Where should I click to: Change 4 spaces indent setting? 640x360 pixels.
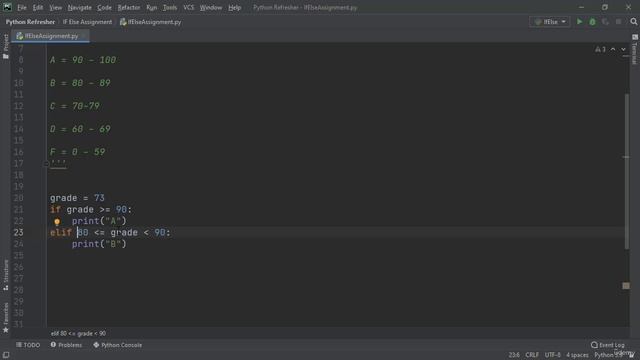point(577,355)
